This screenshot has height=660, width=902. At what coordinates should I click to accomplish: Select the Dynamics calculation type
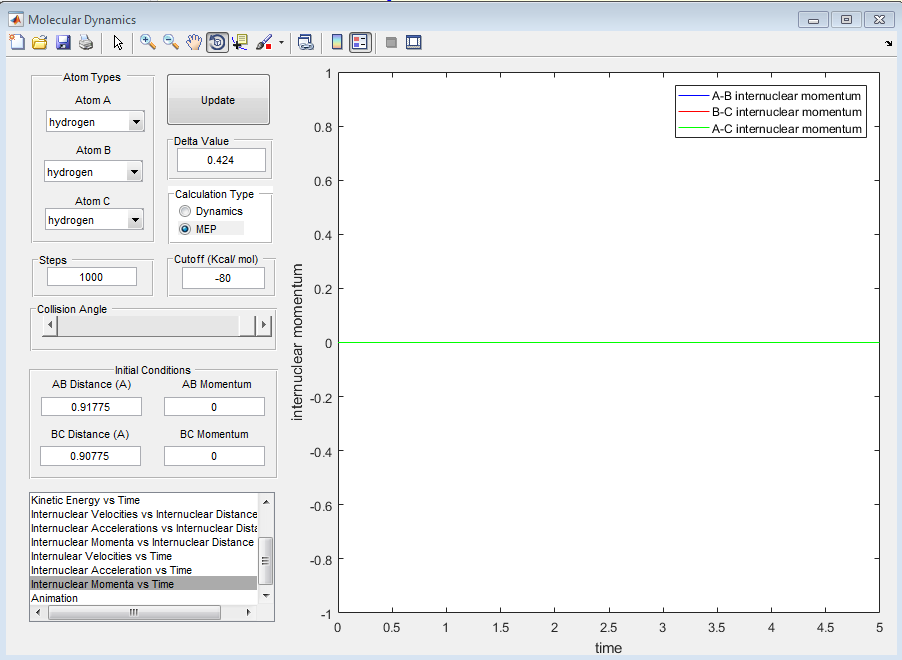[185, 211]
